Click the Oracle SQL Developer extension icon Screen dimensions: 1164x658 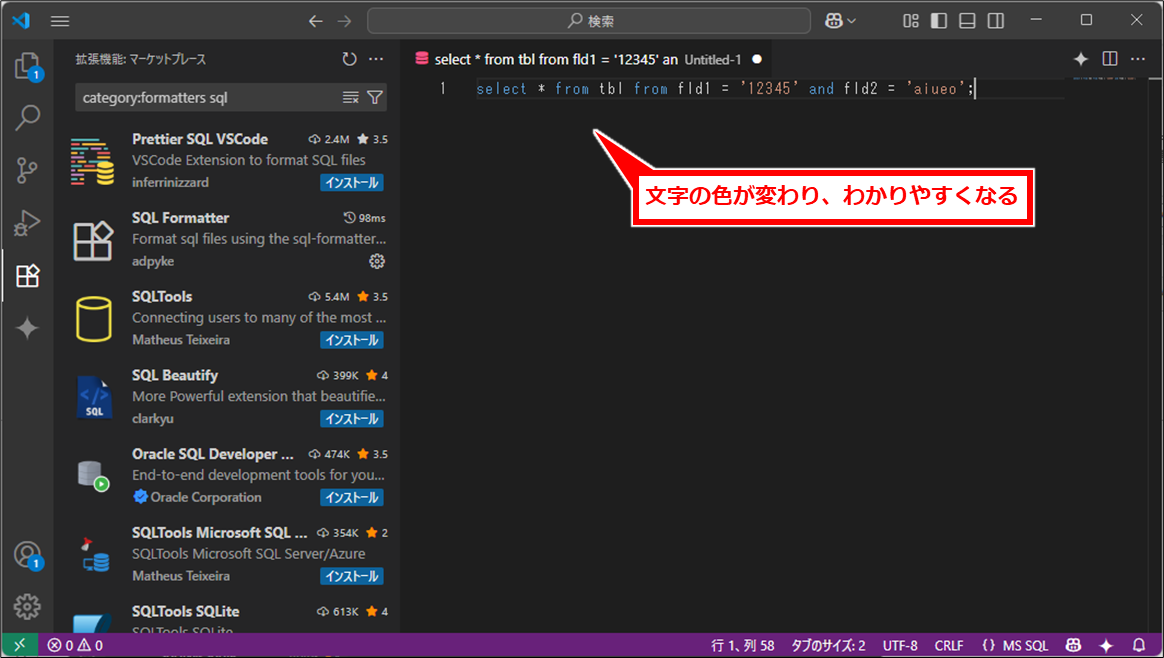pyautogui.click(x=94, y=476)
